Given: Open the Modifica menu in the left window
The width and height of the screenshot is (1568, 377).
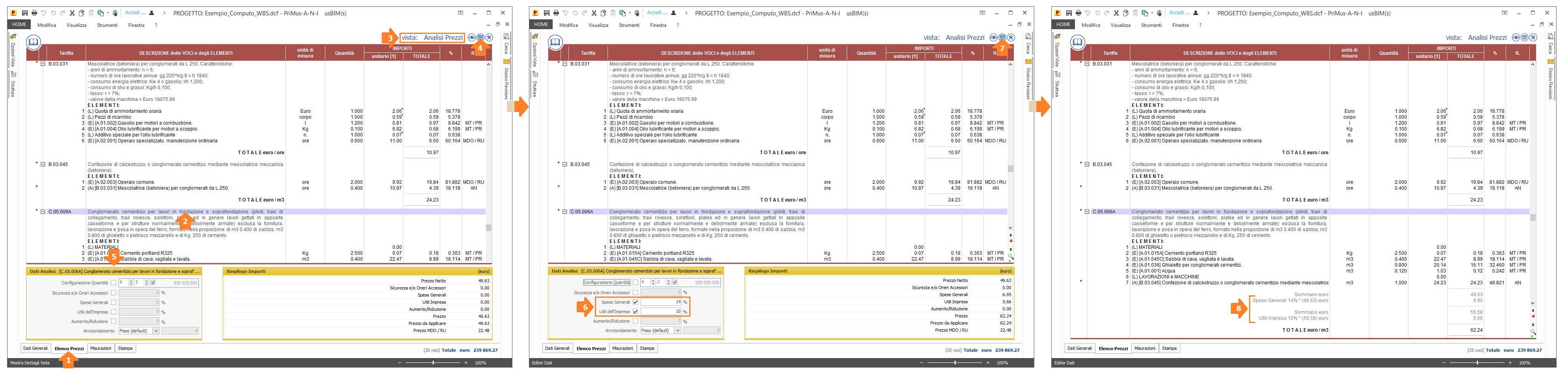Looking at the screenshot, I should point(47,25).
